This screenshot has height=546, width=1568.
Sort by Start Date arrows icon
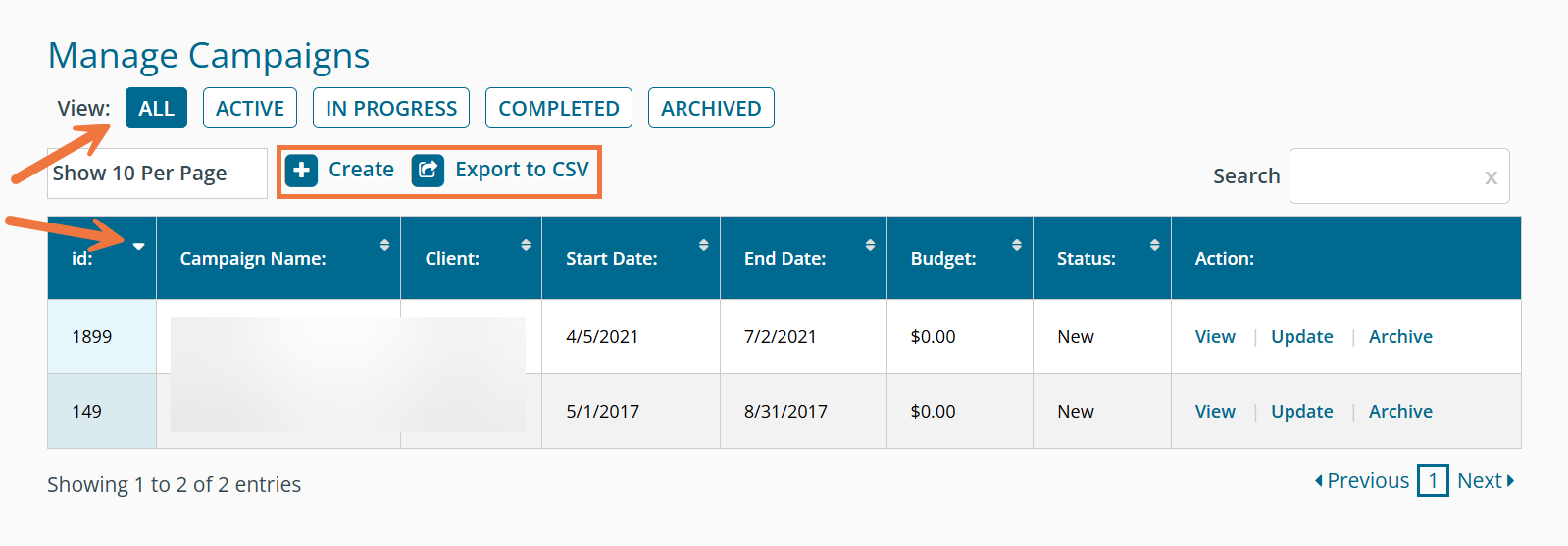(703, 245)
